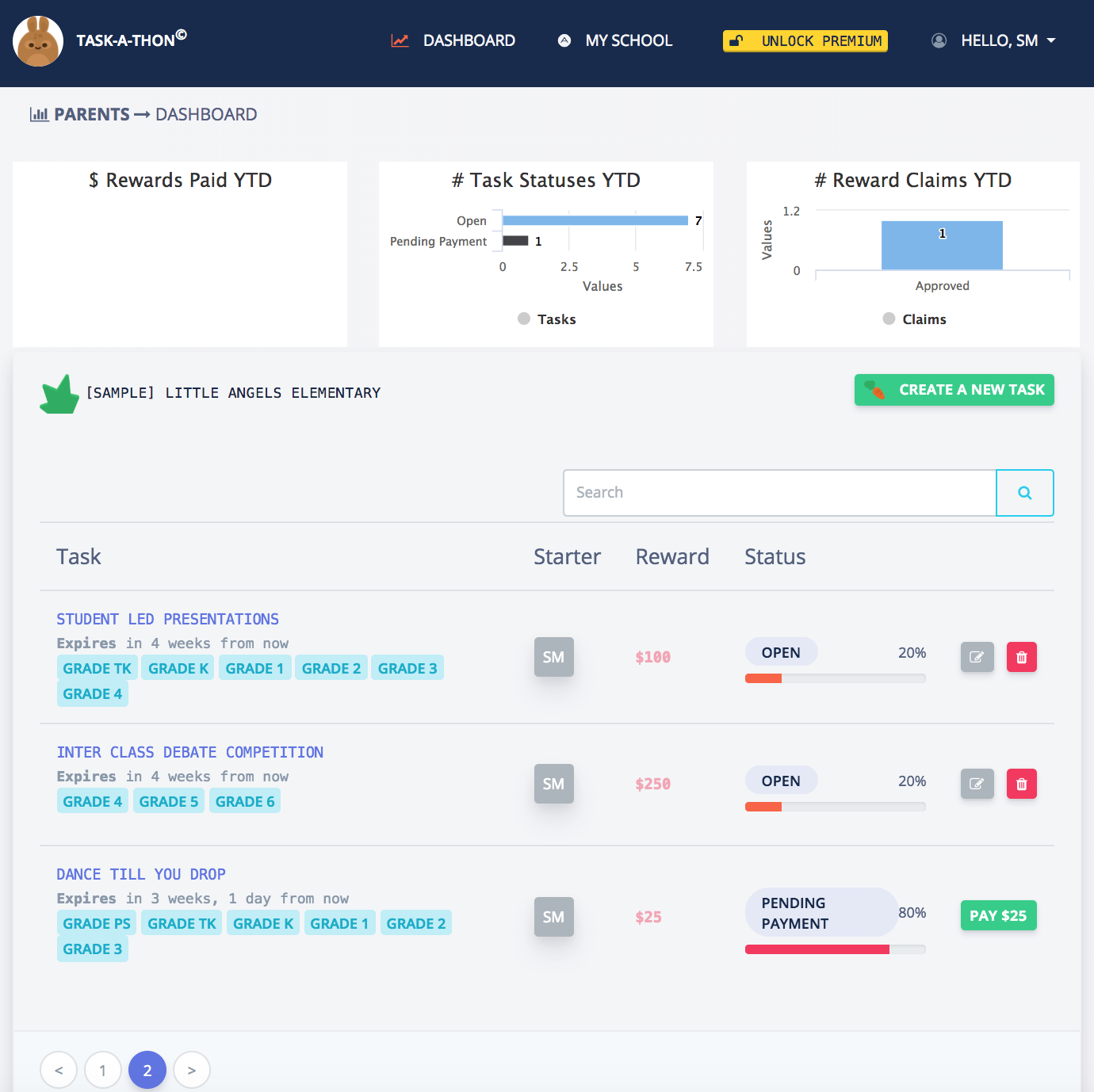1094x1092 pixels.
Task: Open Inter Class Debate Competition task
Action: 190,752
